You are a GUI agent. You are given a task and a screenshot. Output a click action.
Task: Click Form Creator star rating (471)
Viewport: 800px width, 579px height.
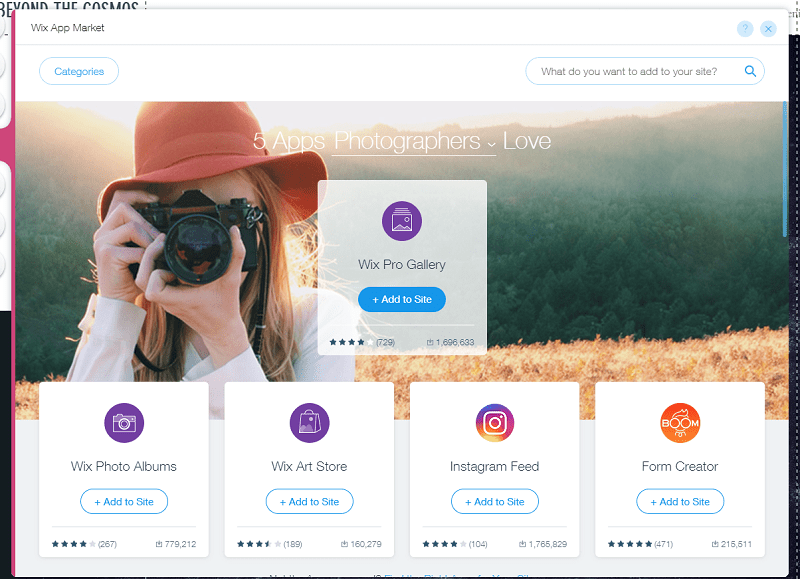pyautogui.click(x=640, y=544)
